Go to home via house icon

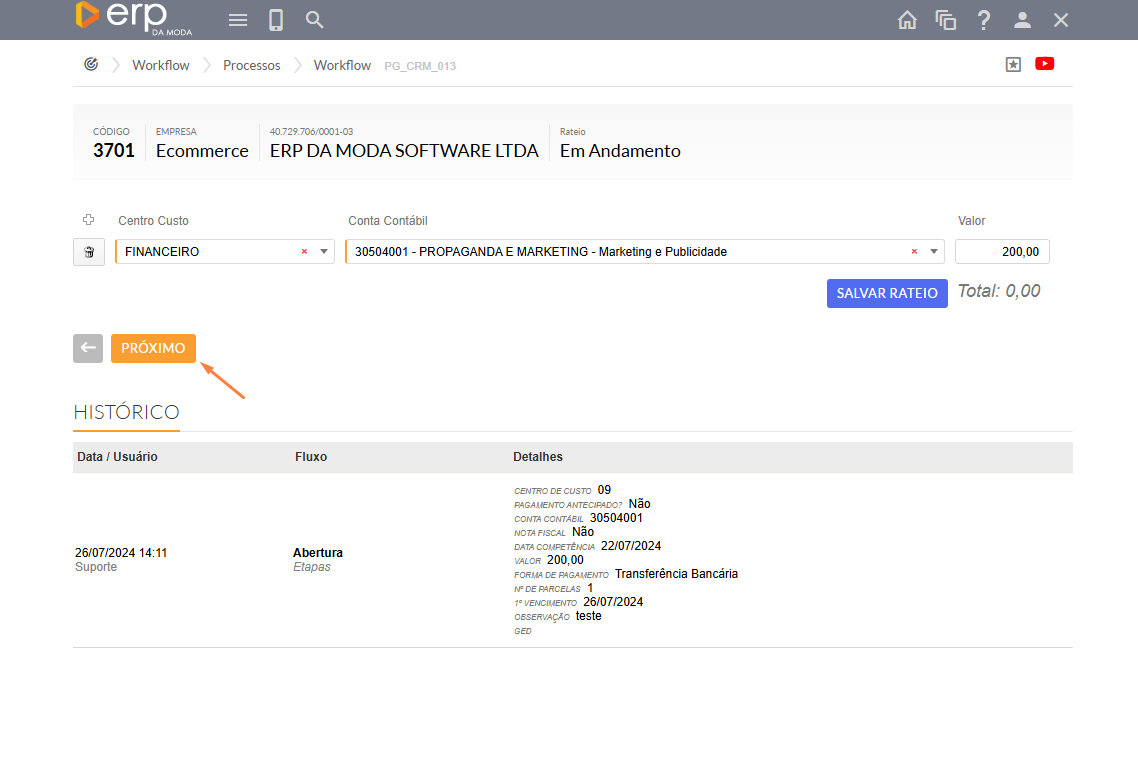(x=907, y=20)
